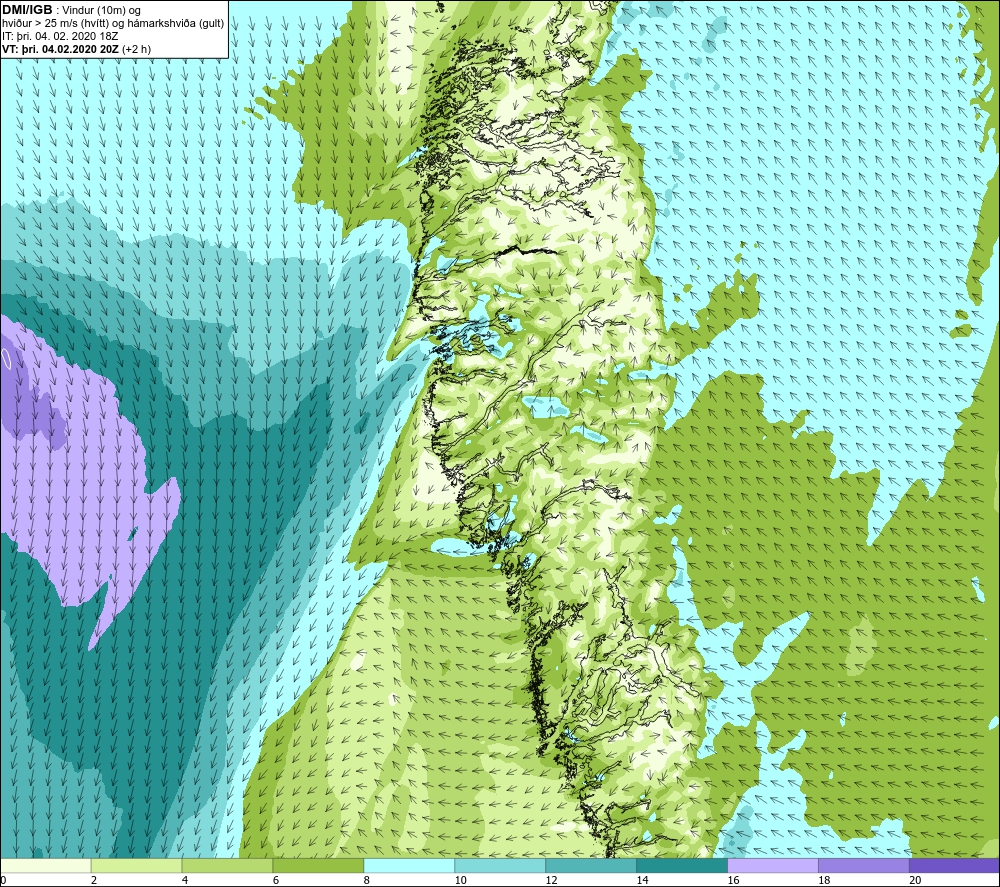Viewport: 1000px width, 887px height.
Task: Click the legend scale label '20'
Action: pos(915,880)
